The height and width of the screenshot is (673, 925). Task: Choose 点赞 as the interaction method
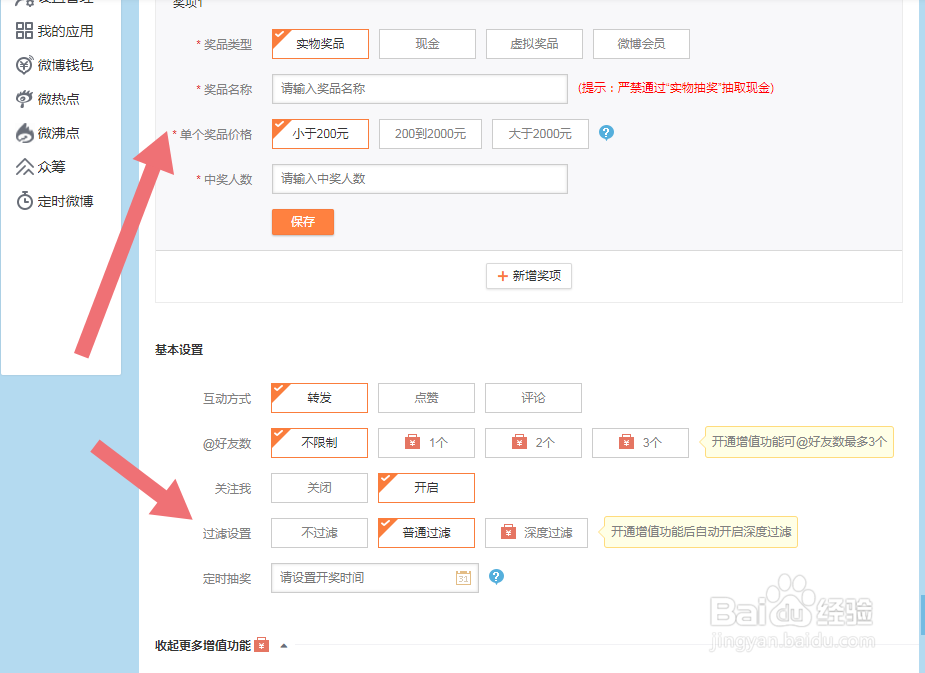pyautogui.click(x=427, y=398)
